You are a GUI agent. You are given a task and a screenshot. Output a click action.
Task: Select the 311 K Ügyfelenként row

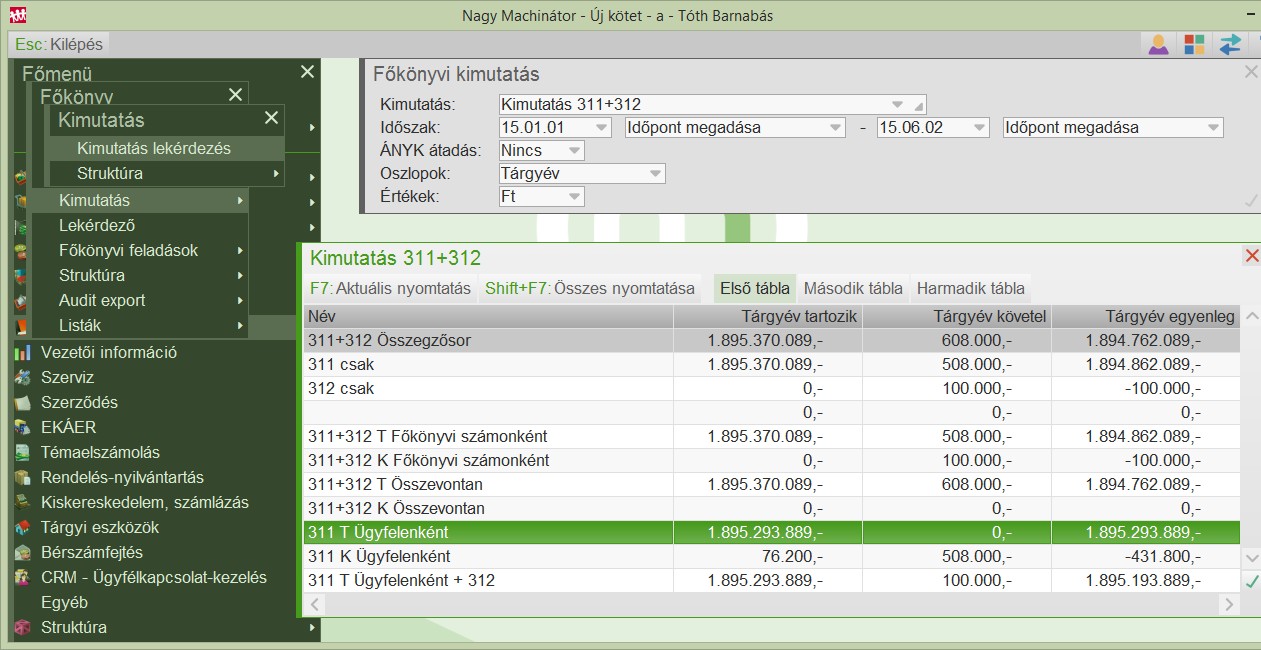(x=771, y=556)
